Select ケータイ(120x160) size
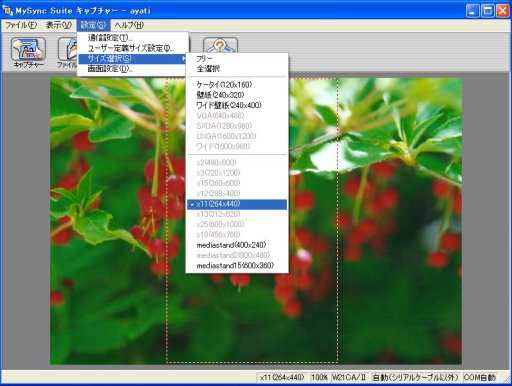 pos(237,84)
